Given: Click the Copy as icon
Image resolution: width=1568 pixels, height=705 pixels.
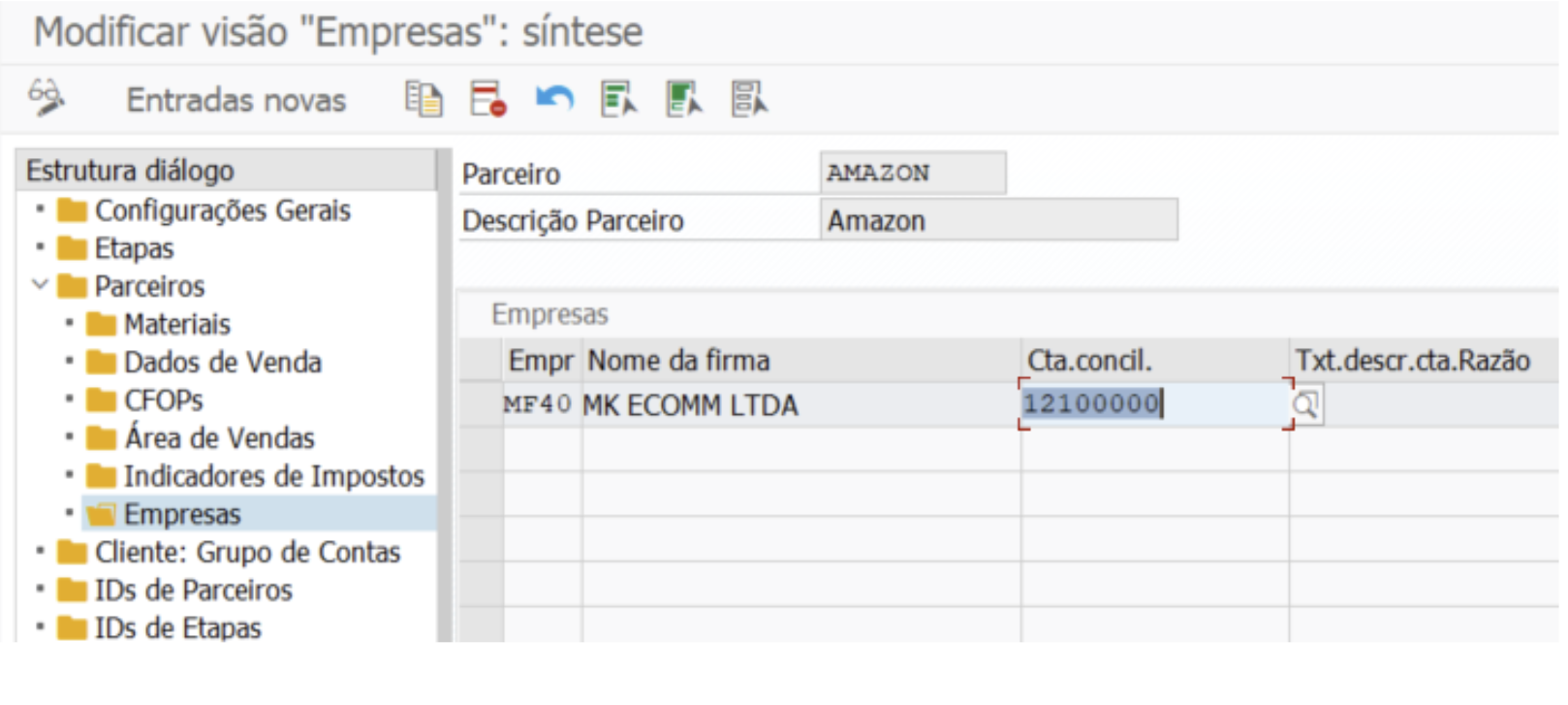Looking at the screenshot, I should click(423, 99).
